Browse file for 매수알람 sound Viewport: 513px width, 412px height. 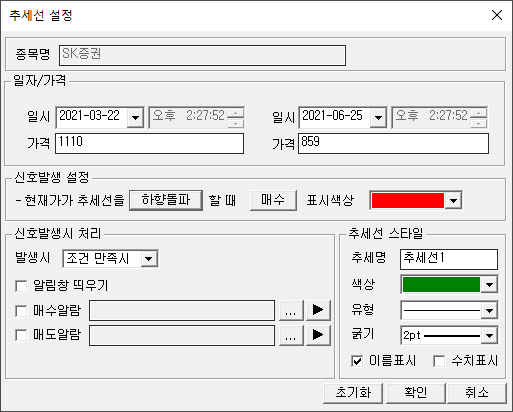pos(291,310)
